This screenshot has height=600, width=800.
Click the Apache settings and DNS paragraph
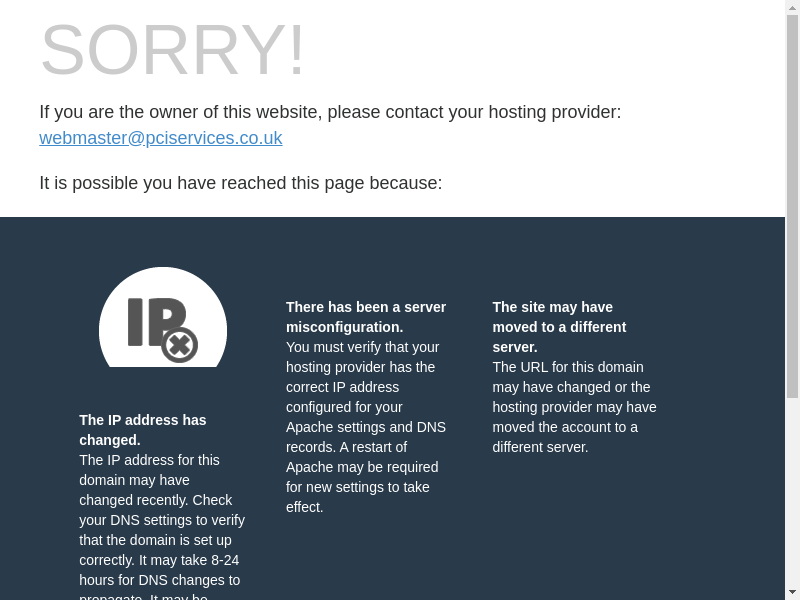366,427
